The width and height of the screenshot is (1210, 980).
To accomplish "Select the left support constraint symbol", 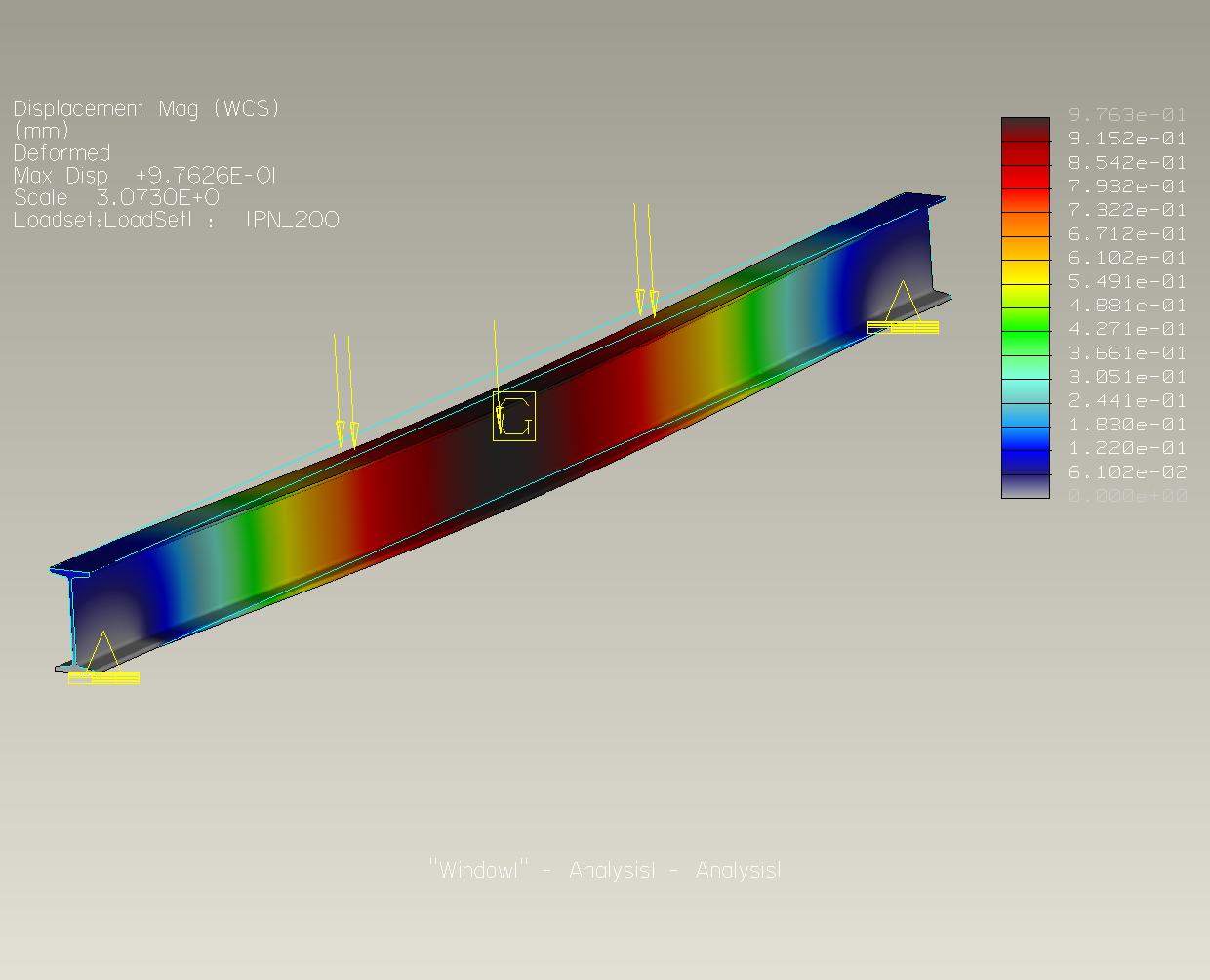I will [x=103, y=658].
